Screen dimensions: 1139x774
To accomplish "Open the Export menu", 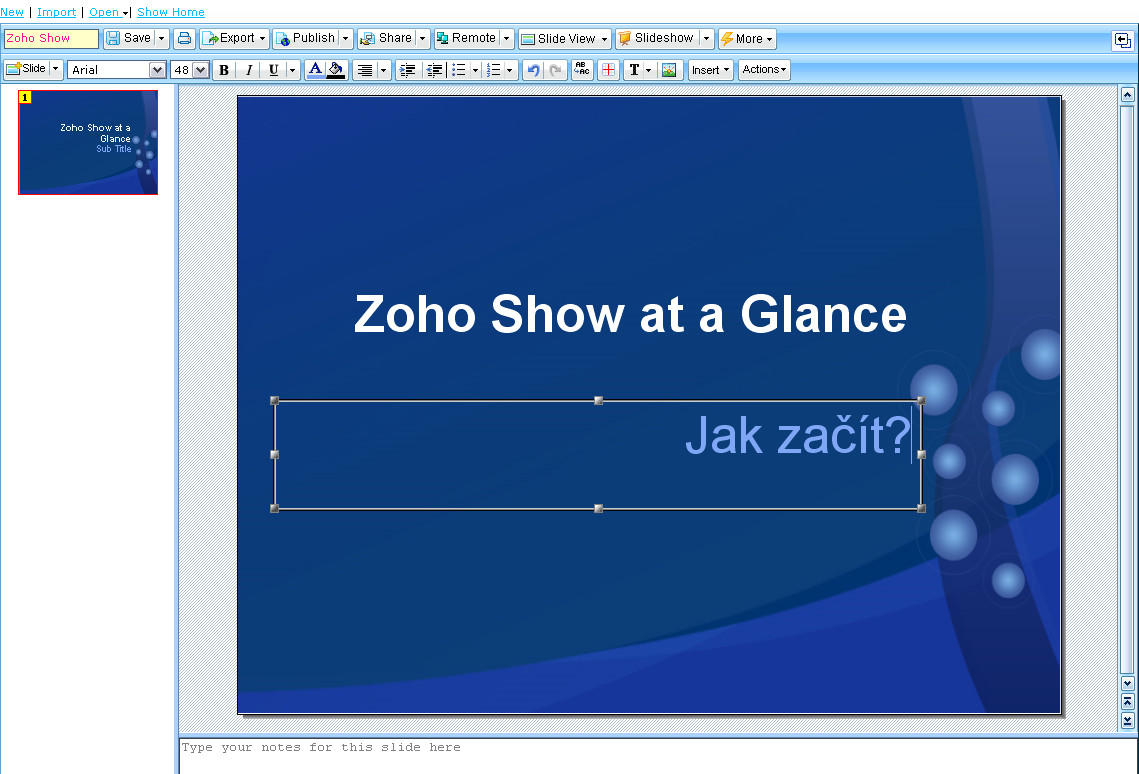I will pyautogui.click(x=234, y=38).
